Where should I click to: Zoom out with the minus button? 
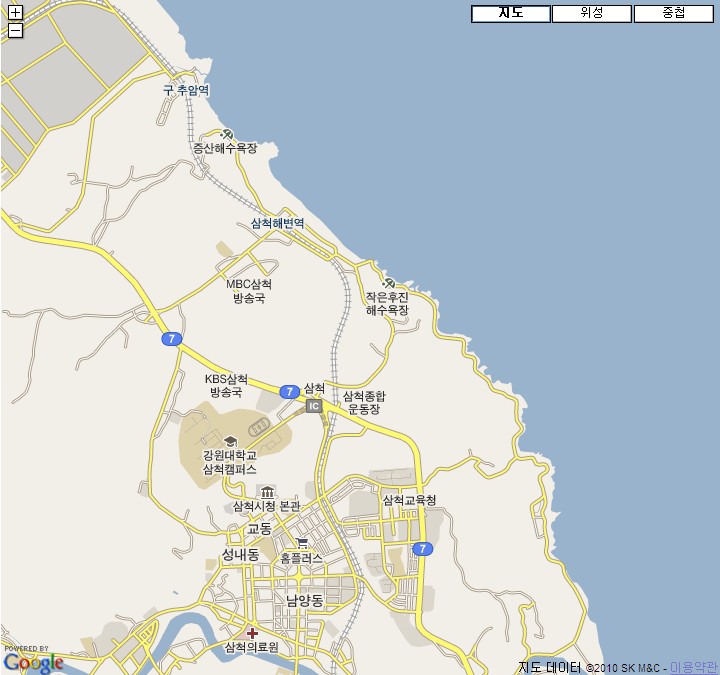(15, 31)
